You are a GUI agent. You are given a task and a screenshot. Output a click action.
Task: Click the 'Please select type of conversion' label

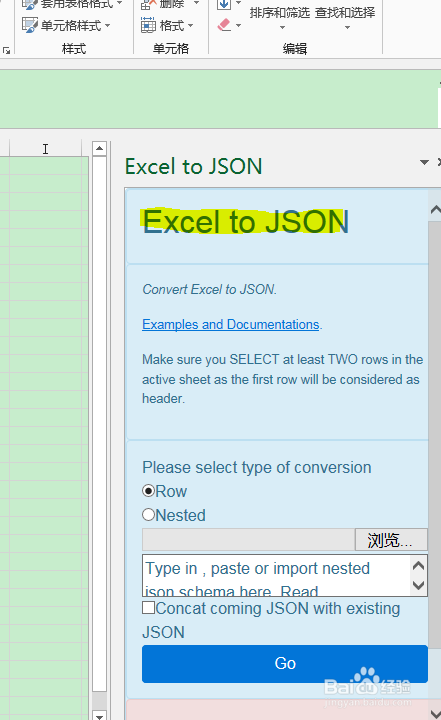(x=257, y=467)
